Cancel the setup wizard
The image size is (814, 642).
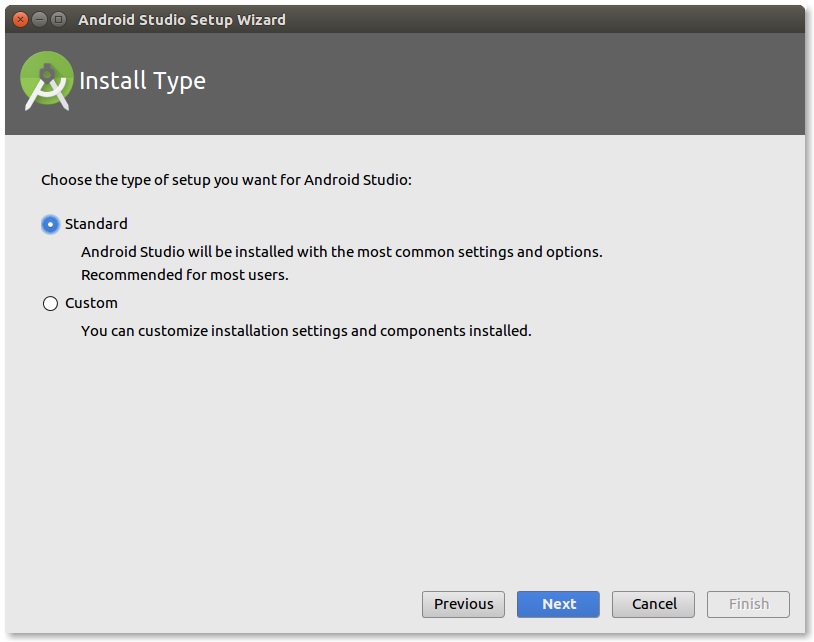(653, 604)
